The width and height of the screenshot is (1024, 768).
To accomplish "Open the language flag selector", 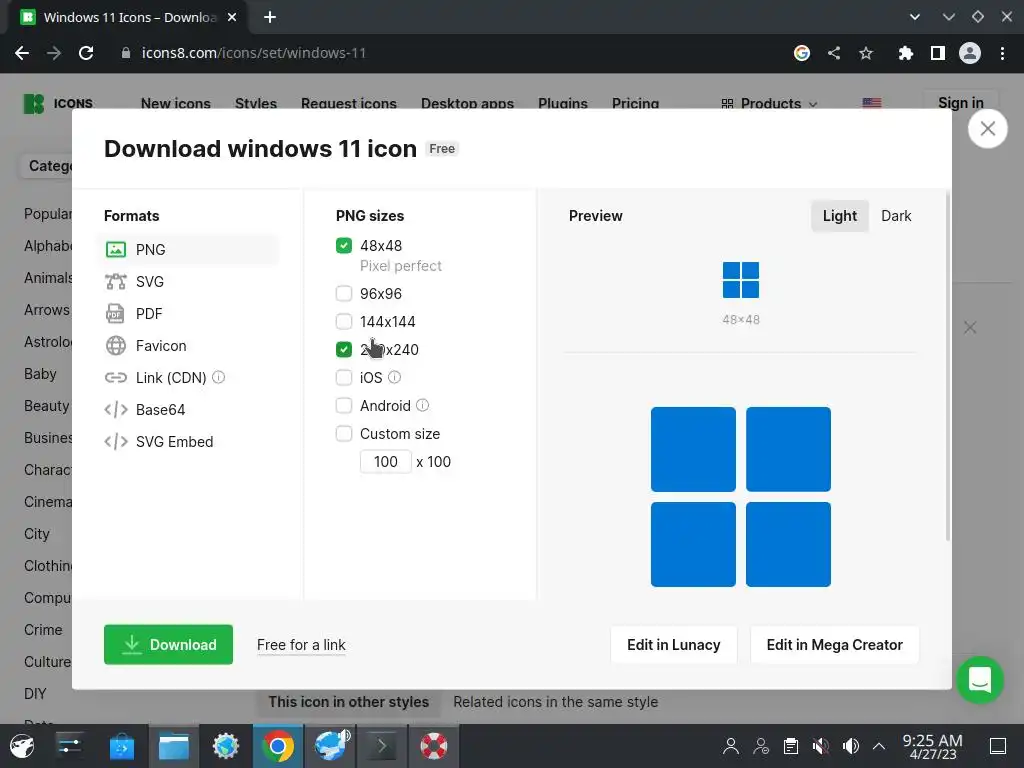I will [872, 103].
